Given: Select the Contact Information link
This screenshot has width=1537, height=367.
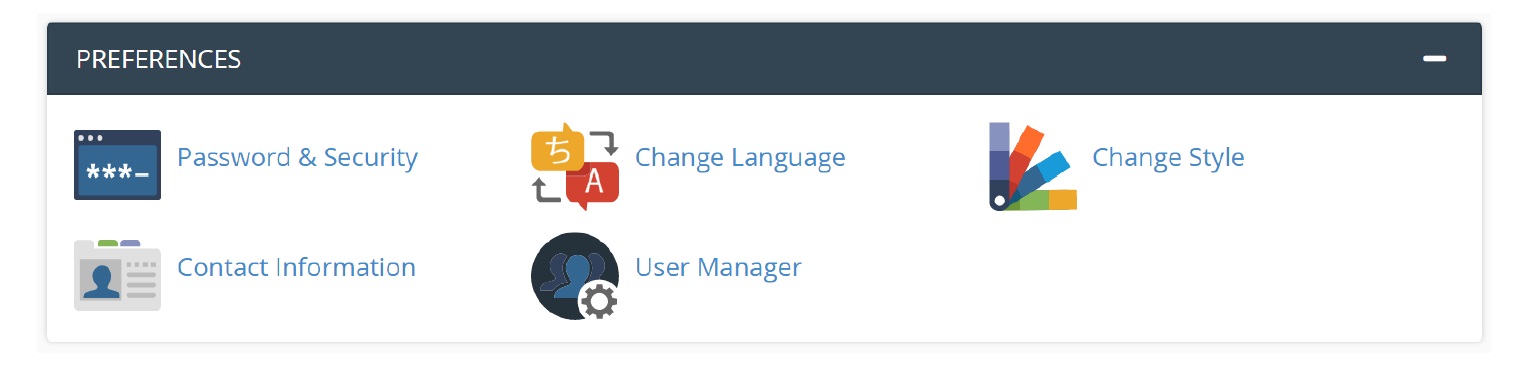Looking at the screenshot, I should 296,268.
